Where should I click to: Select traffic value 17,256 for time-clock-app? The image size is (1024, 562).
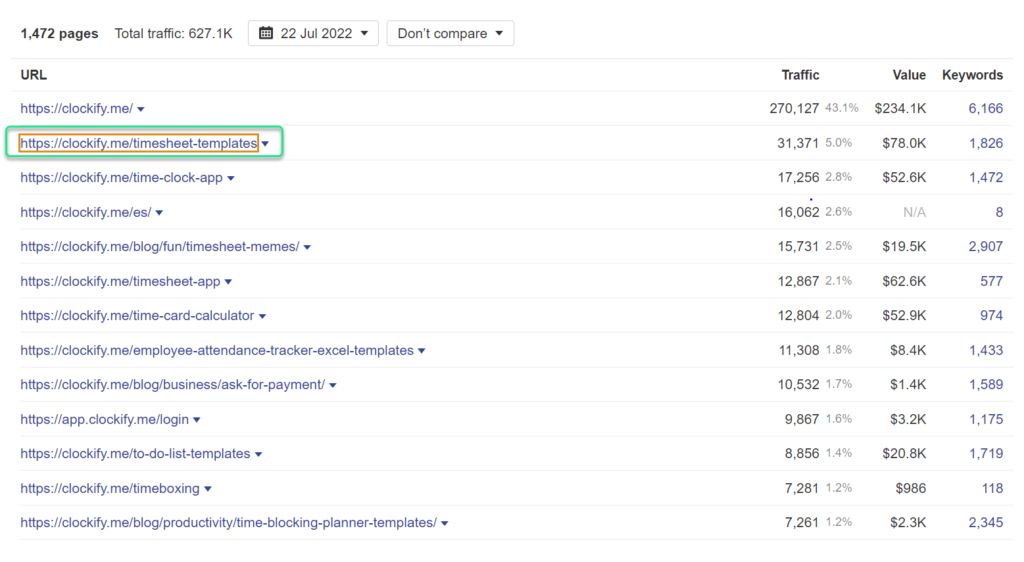[x=798, y=178]
